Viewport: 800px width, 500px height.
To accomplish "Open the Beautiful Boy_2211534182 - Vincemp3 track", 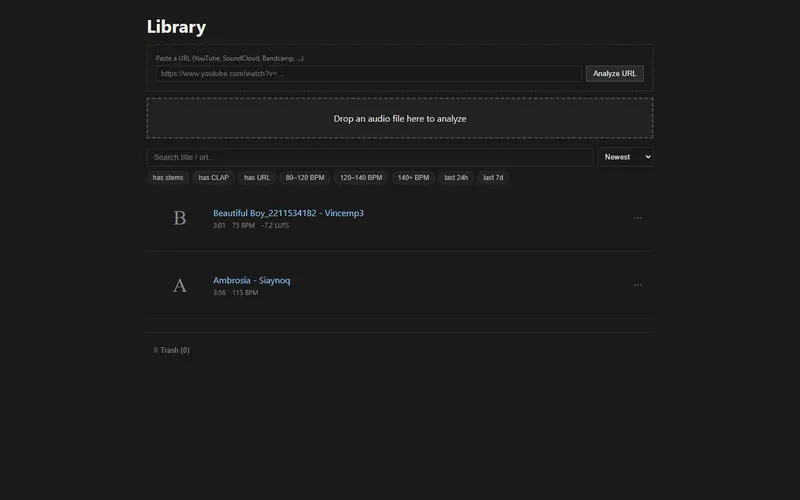I will click(288, 213).
